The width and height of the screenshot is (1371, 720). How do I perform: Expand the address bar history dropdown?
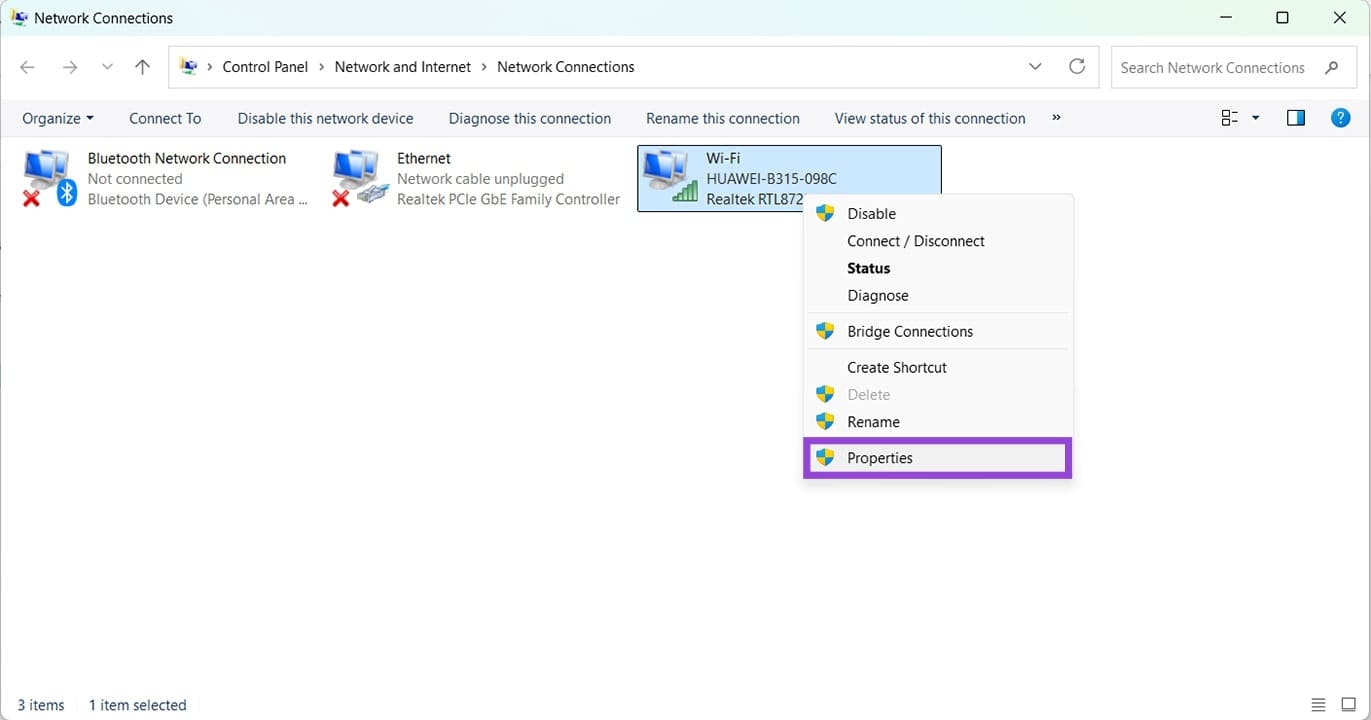pos(1035,67)
